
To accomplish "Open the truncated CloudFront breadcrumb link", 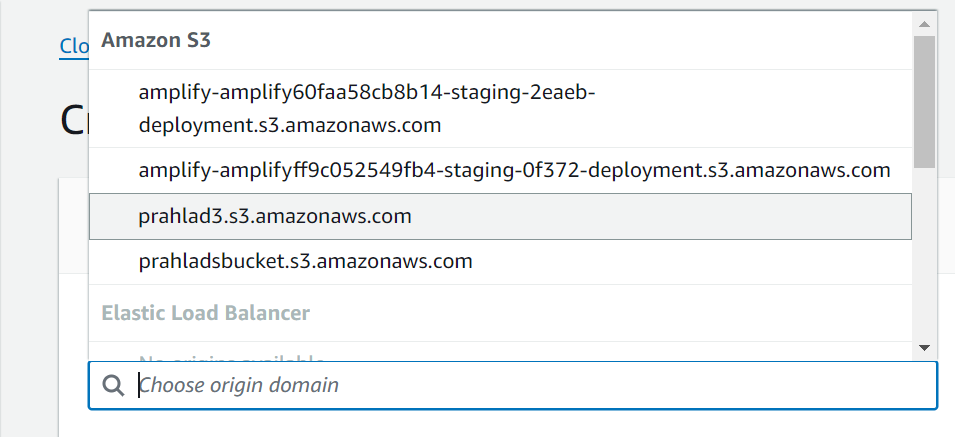I will tap(74, 46).
